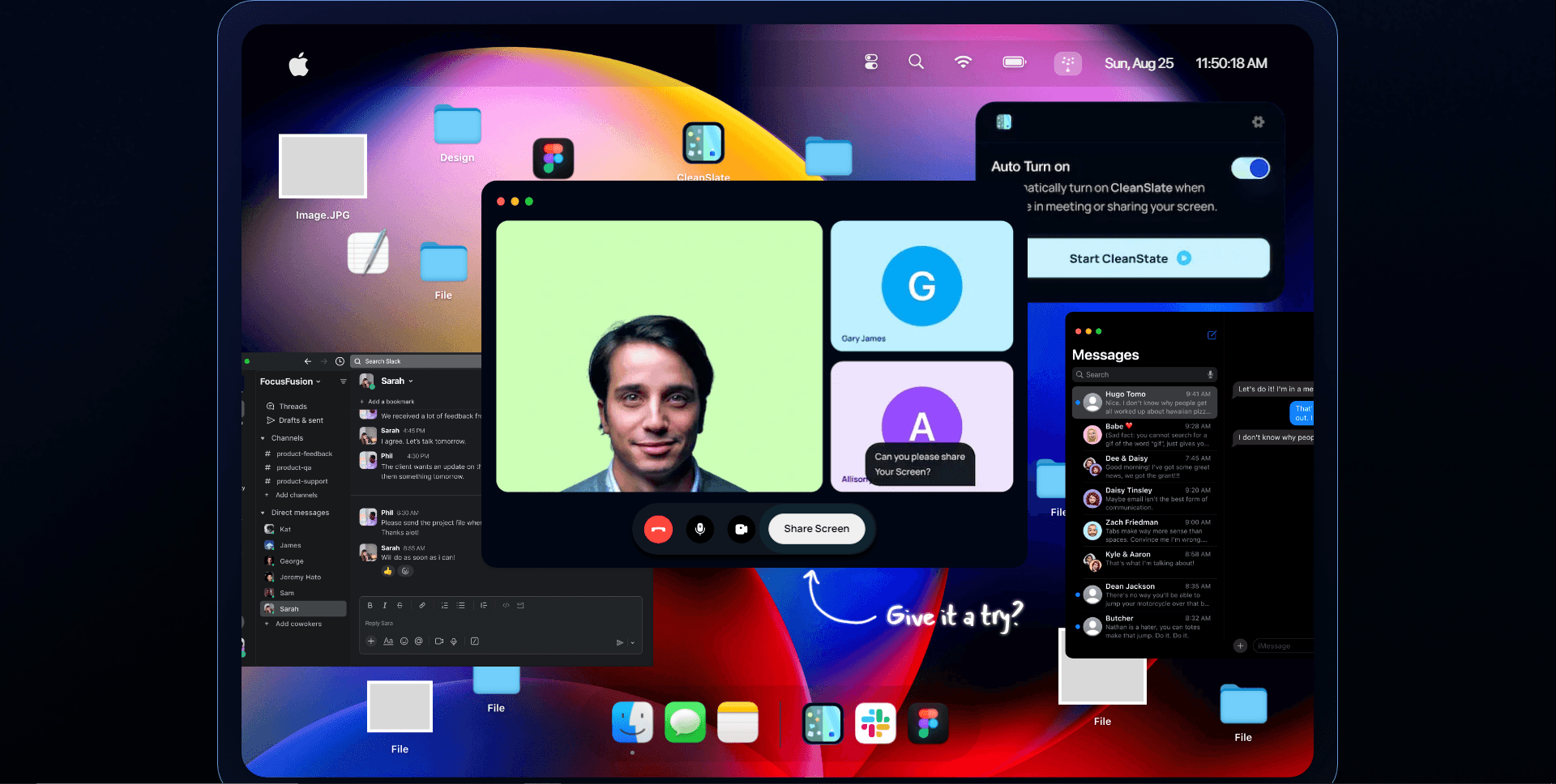Open Drafts & sent in Slack
Screen dimensions: 1556x784
[295, 420]
